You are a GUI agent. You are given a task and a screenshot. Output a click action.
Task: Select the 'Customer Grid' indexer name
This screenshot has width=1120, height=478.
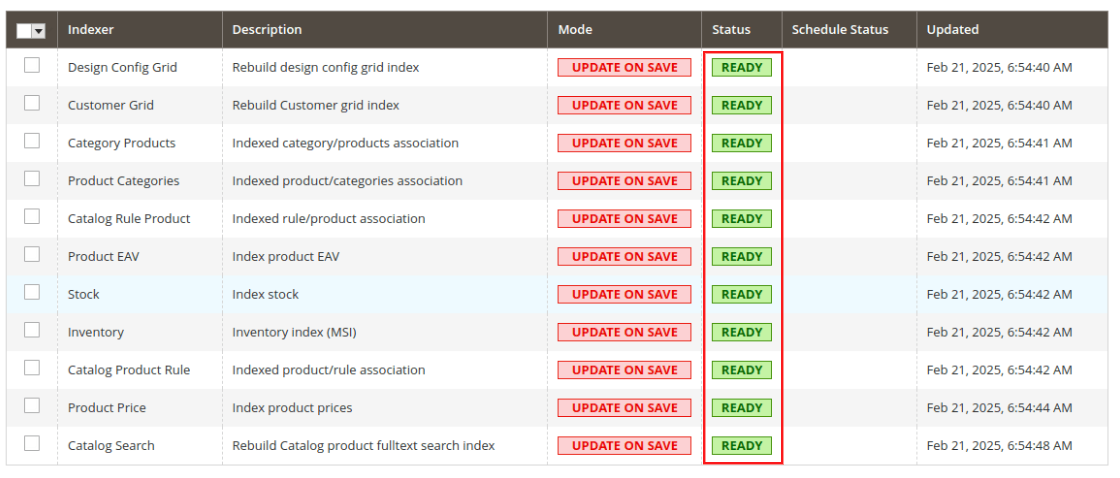click(x=111, y=105)
